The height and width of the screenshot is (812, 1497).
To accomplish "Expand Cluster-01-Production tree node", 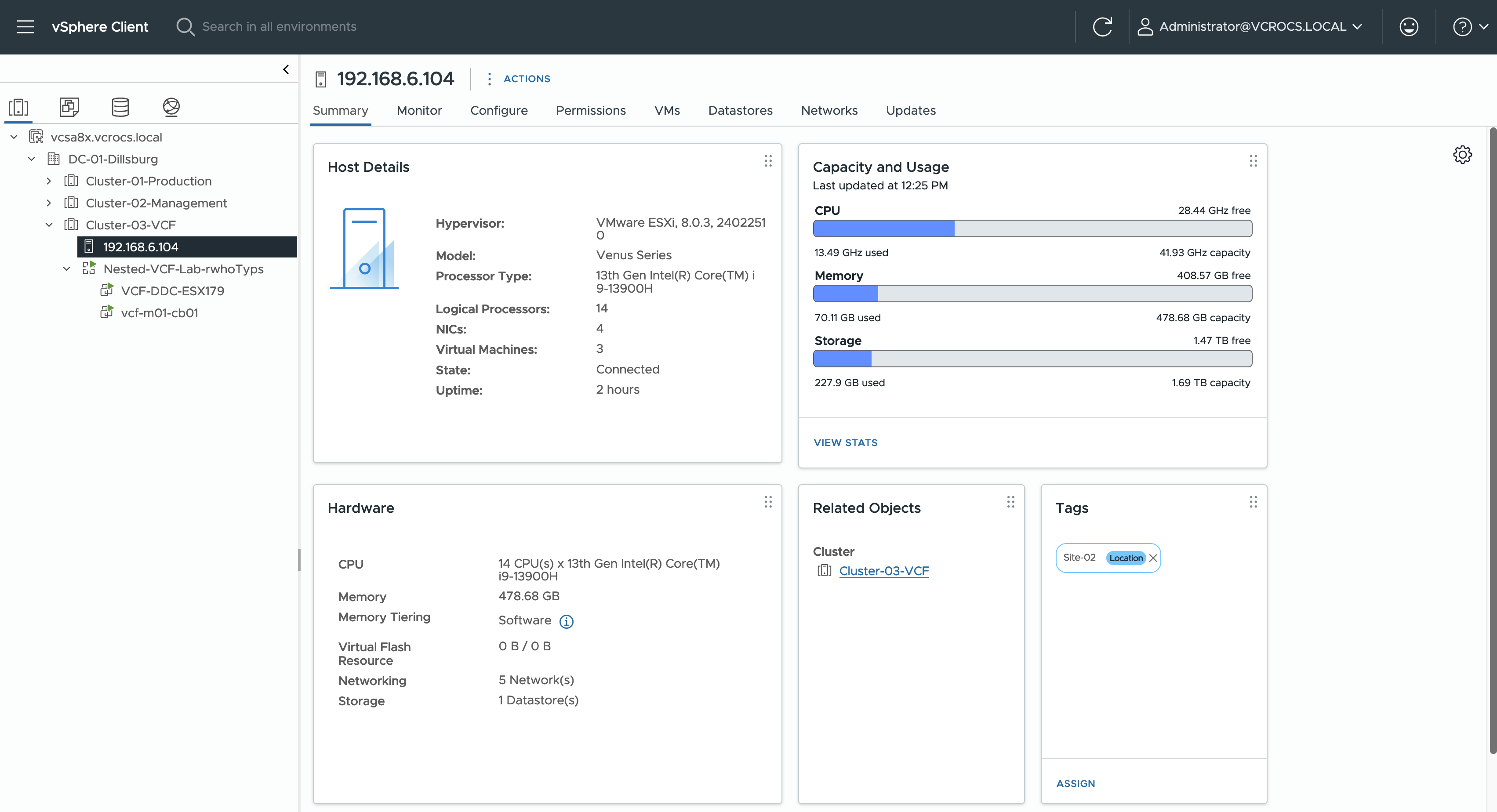I will (49, 181).
